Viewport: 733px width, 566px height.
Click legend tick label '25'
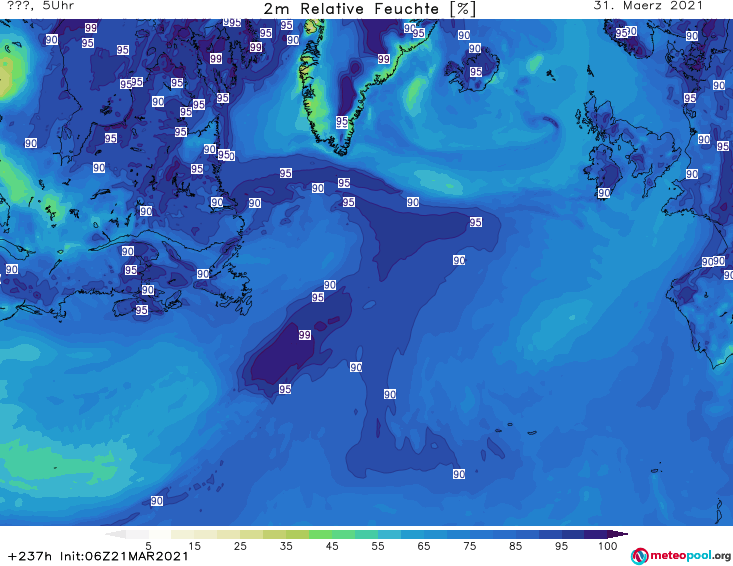tap(240, 546)
